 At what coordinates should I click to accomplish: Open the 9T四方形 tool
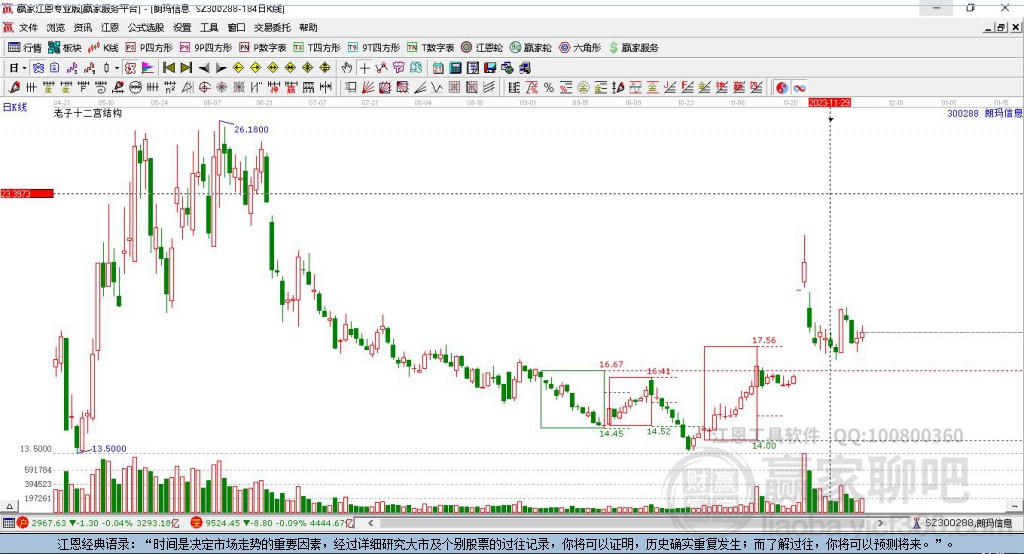(374, 48)
